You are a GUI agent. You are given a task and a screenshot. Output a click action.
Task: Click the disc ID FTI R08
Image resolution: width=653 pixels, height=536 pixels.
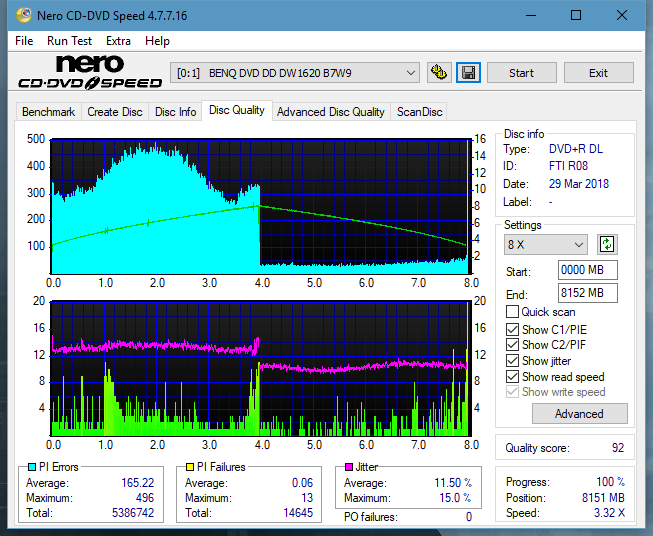coord(568,166)
